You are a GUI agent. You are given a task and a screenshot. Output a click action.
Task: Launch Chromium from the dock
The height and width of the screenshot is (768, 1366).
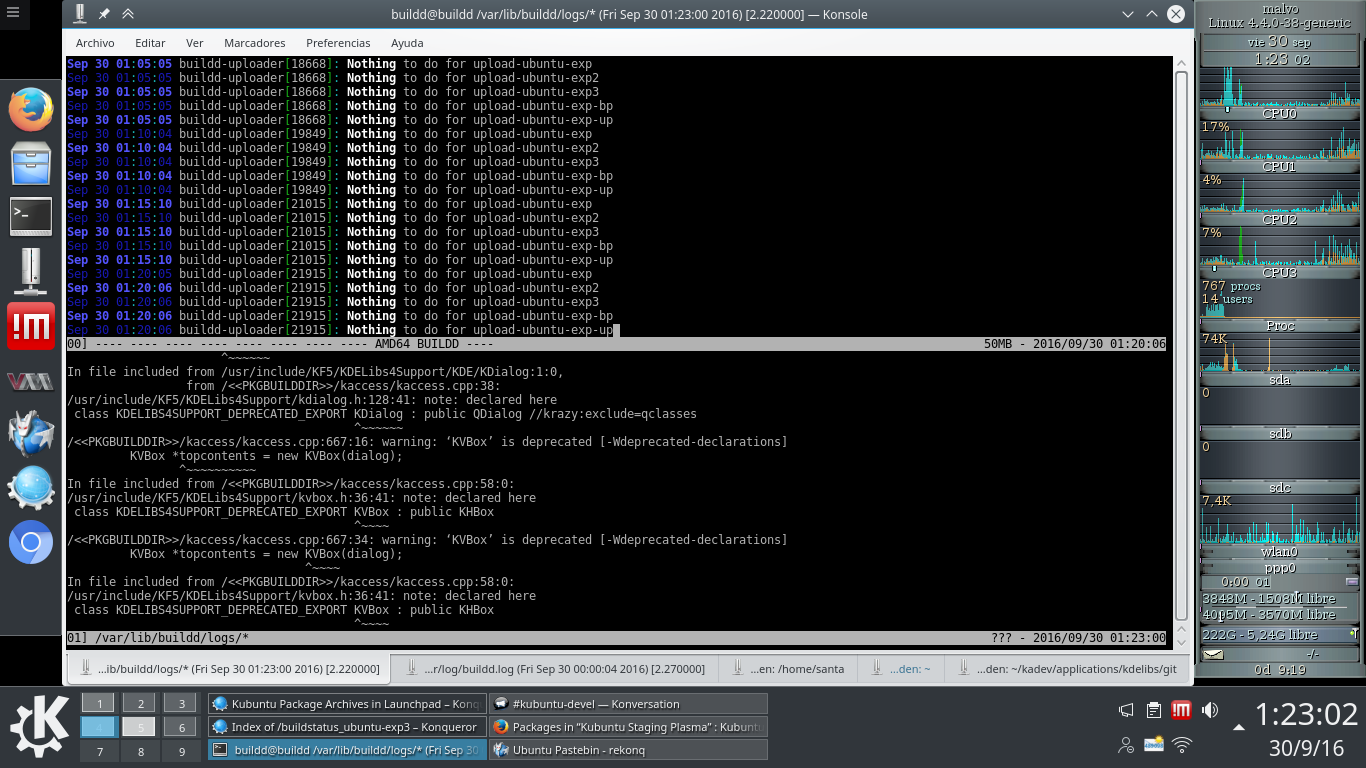[31, 543]
